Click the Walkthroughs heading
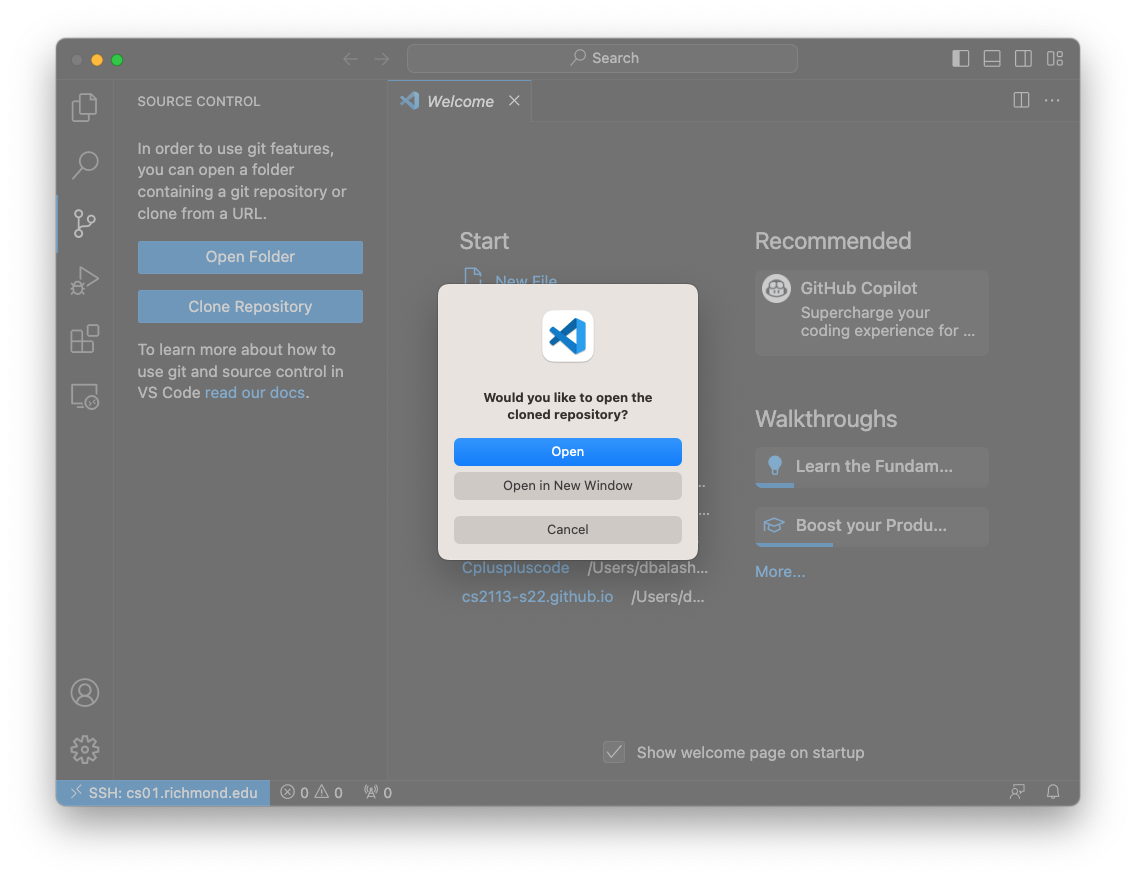The width and height of the screenshot is (1136, 880). point(826,419)
